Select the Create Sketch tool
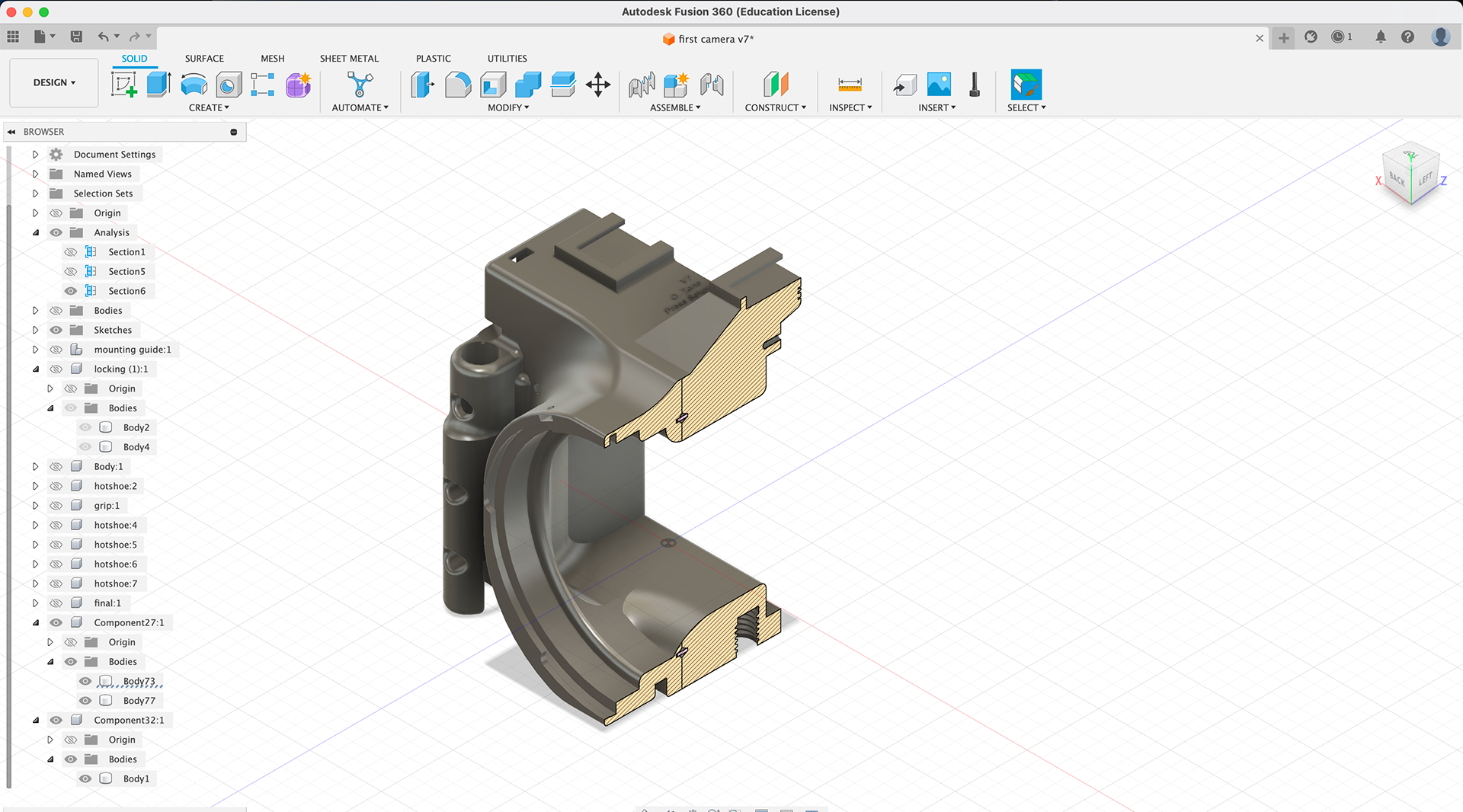1463x812 pixels. coord(124,85)
